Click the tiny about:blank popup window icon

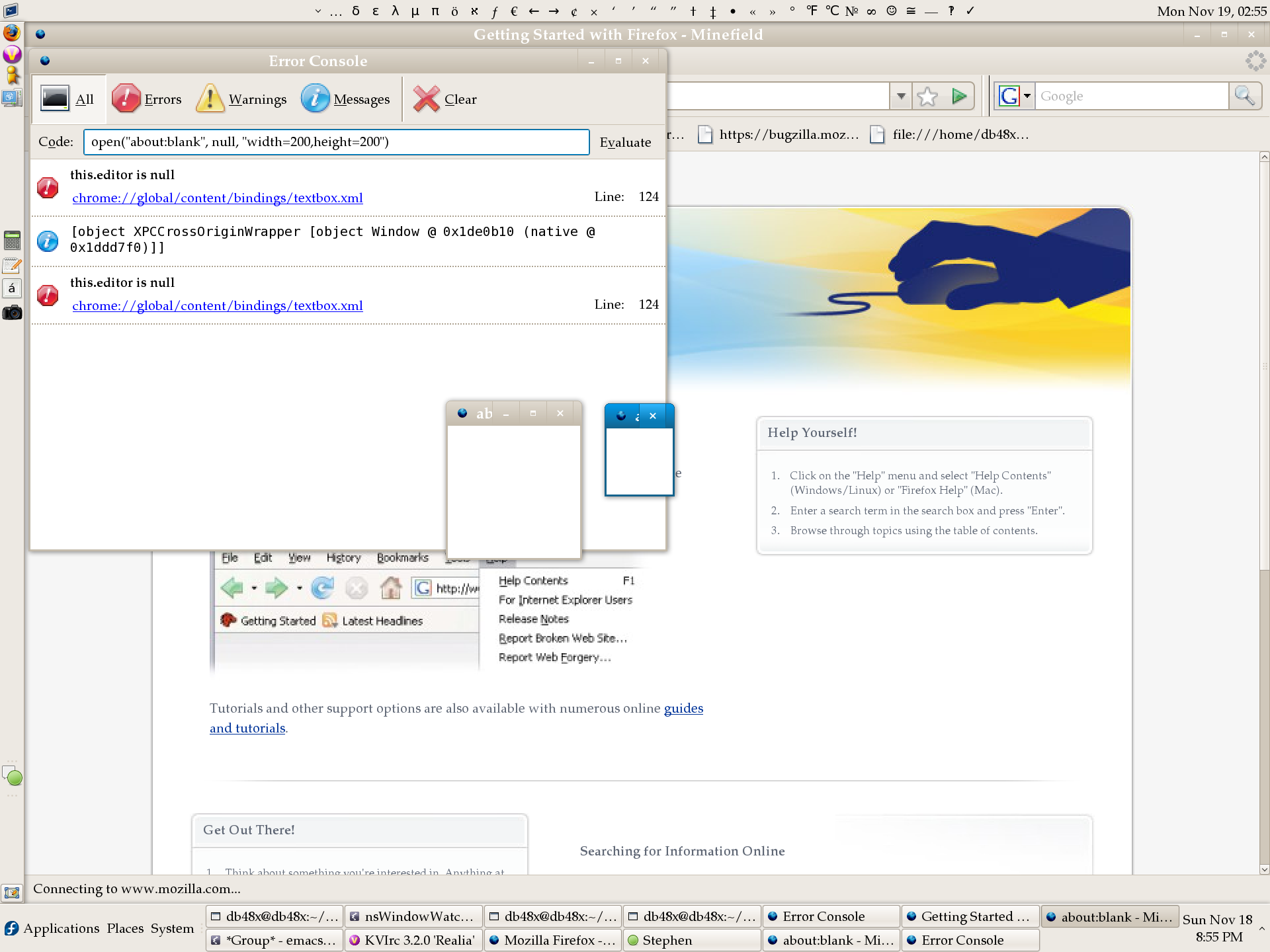(621, 415)
